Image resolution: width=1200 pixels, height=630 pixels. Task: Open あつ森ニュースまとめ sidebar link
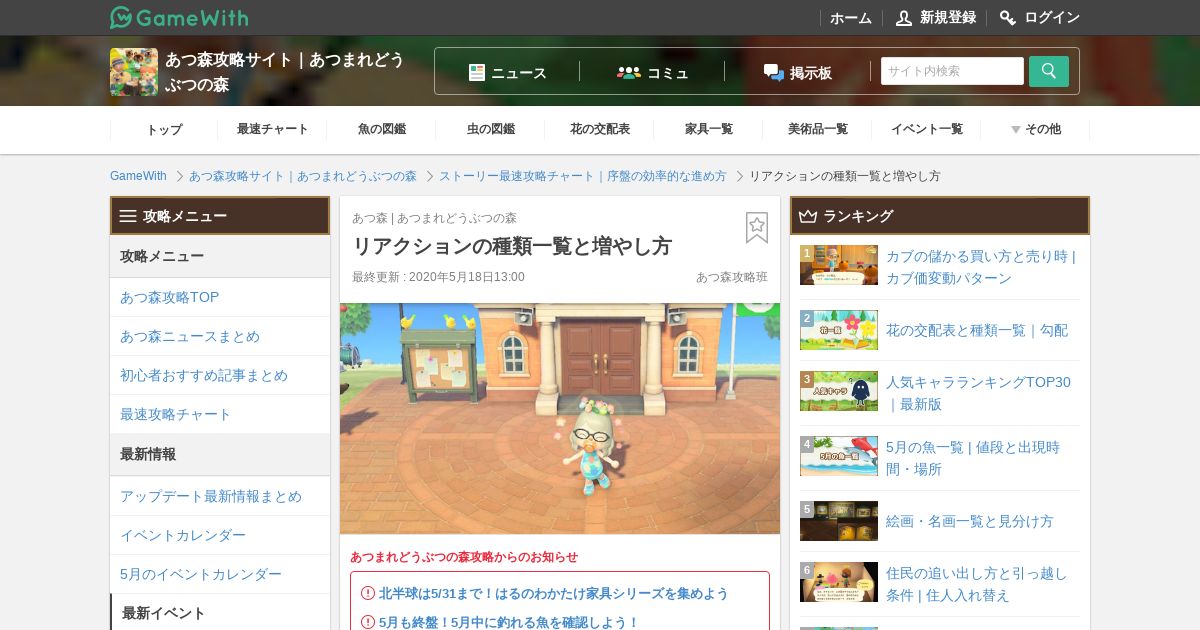tap(190, 336)
